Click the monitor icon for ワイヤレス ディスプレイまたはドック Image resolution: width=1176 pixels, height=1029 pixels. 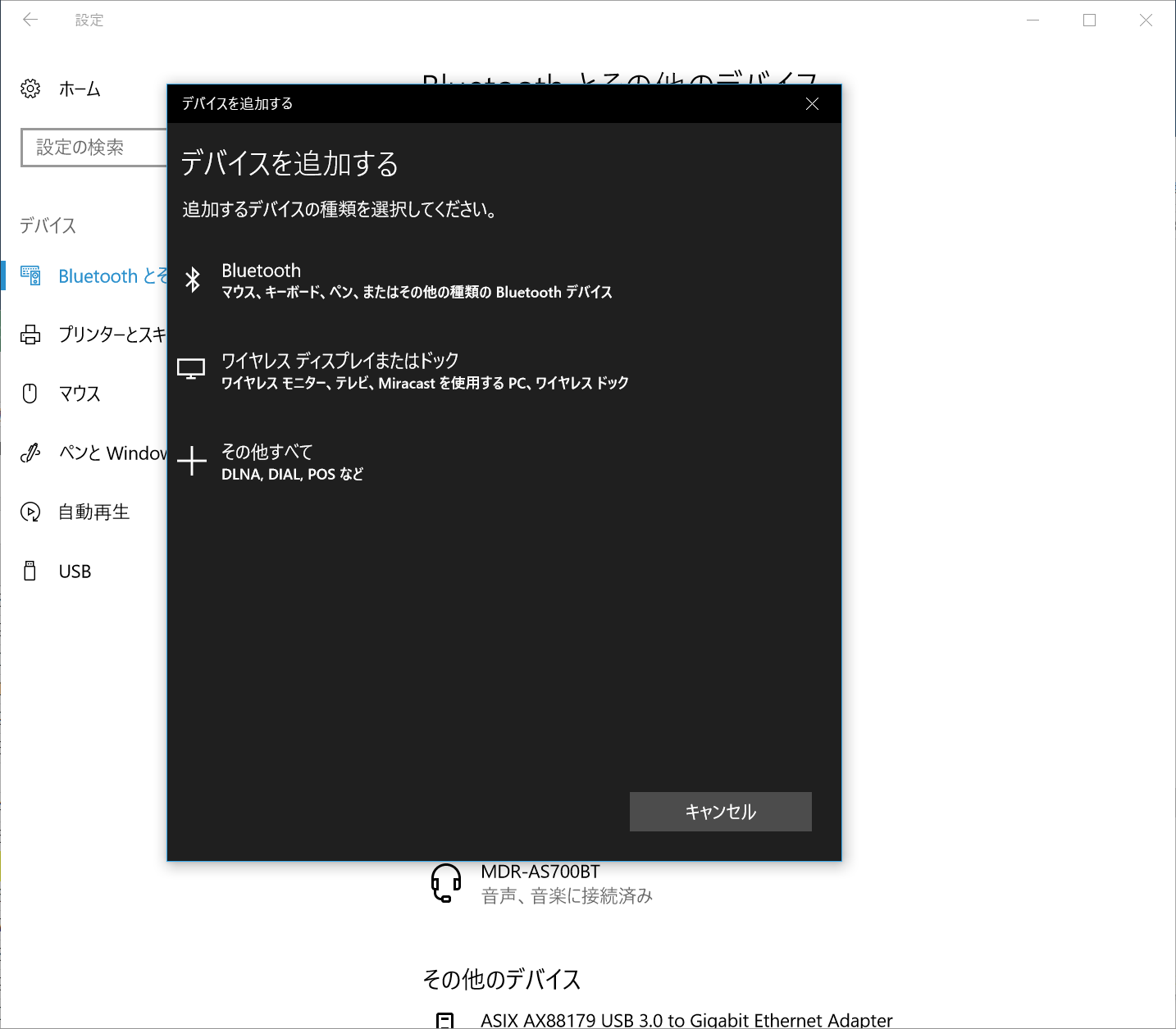192,369
